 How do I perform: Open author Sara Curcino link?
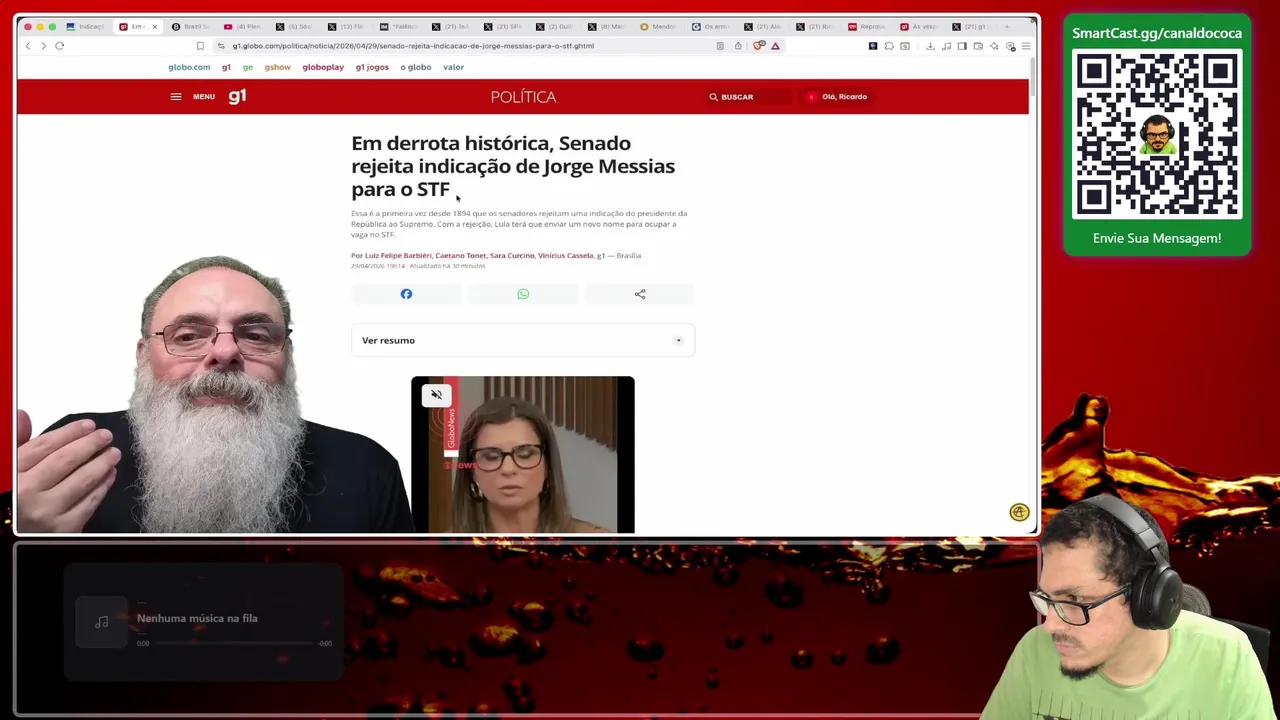512,256
